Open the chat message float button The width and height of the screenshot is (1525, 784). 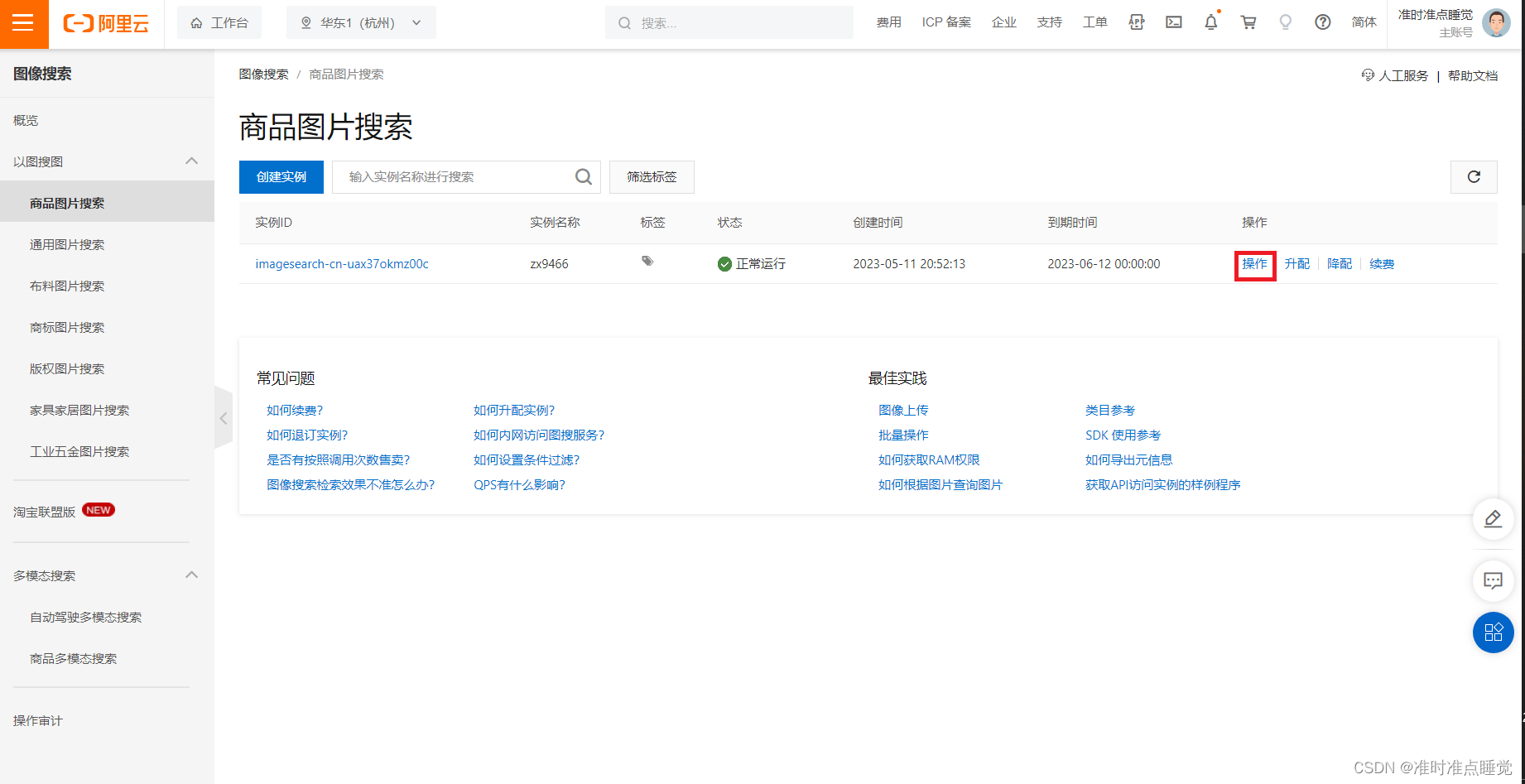[1494, 580]
